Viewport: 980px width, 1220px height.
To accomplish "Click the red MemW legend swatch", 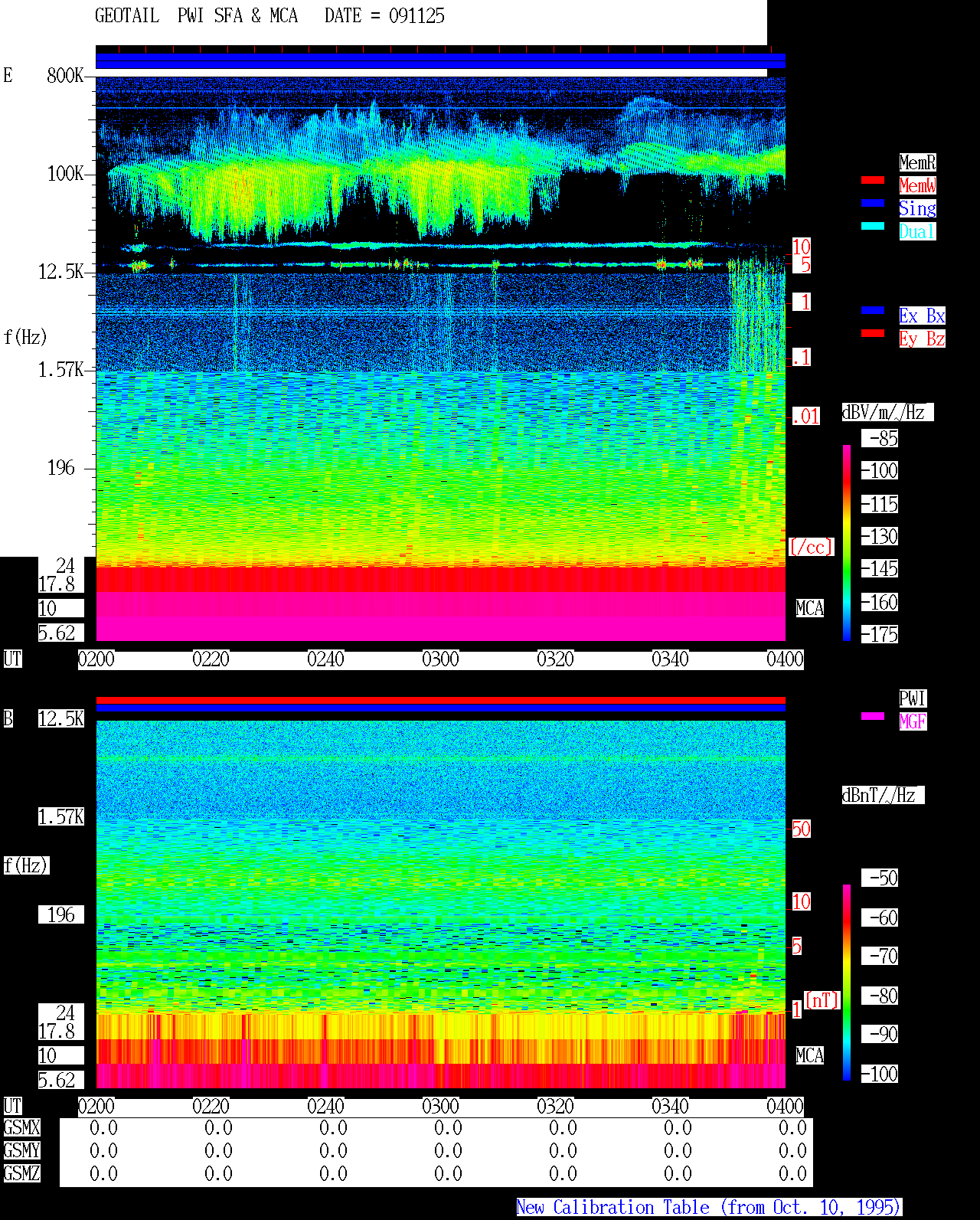I will pyautogui.click(x=873, y=180).
